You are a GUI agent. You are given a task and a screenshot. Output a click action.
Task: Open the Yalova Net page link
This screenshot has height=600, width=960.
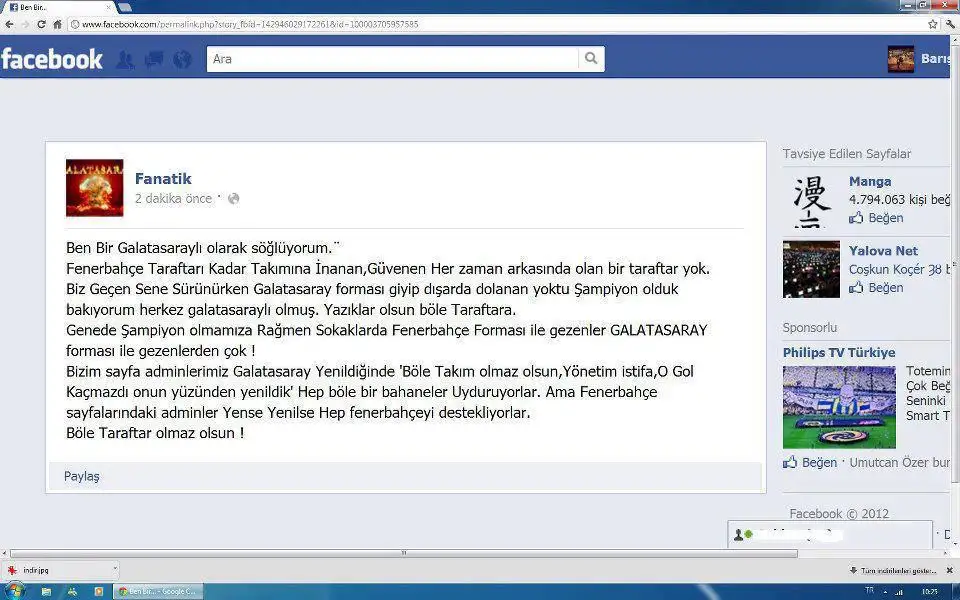click(883, 250)
